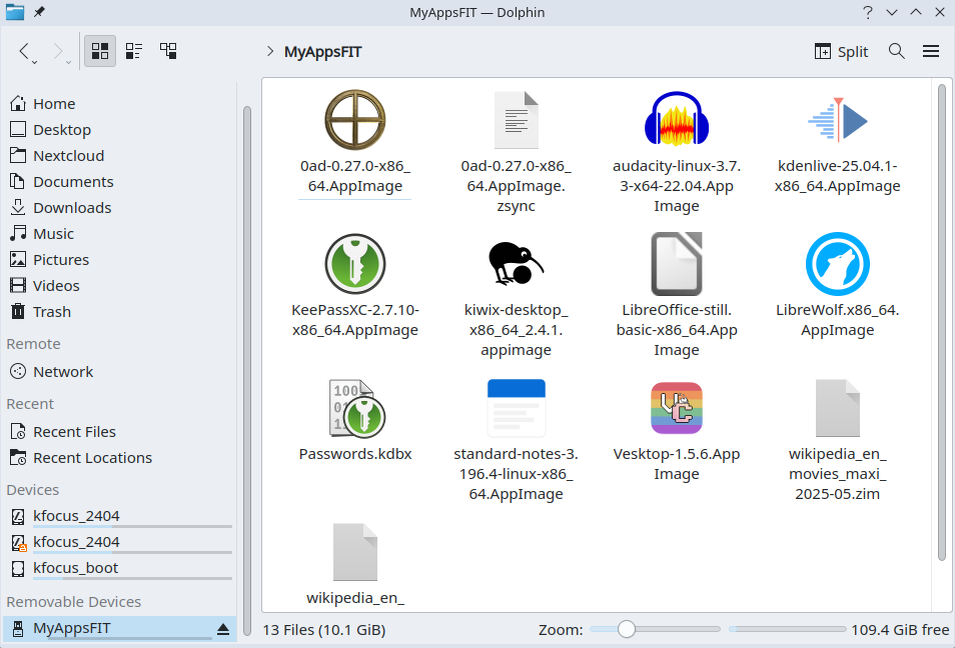This screenshot has height=648, width=955.
Task: Adjust the Zoom slider handle
Action: tap(626, 629)
